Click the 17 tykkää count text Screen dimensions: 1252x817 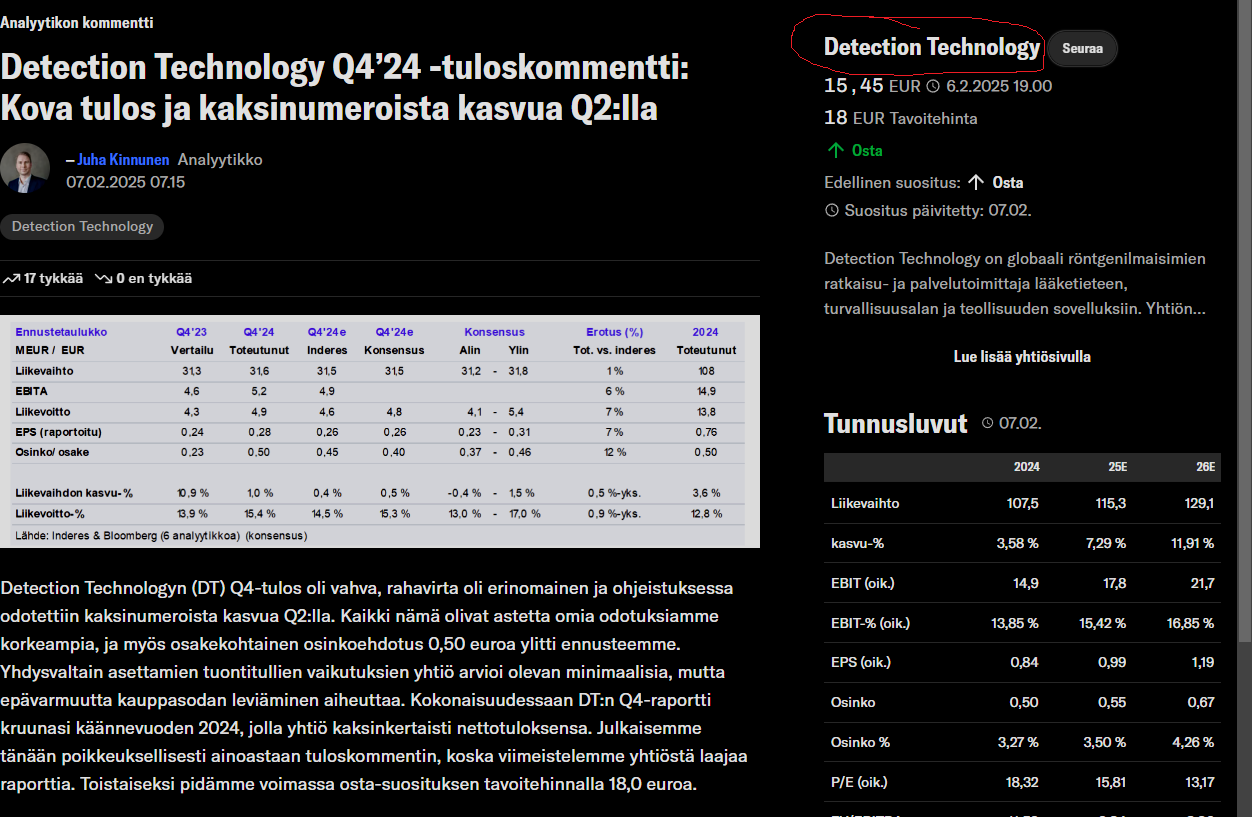[x=53, y=279]
